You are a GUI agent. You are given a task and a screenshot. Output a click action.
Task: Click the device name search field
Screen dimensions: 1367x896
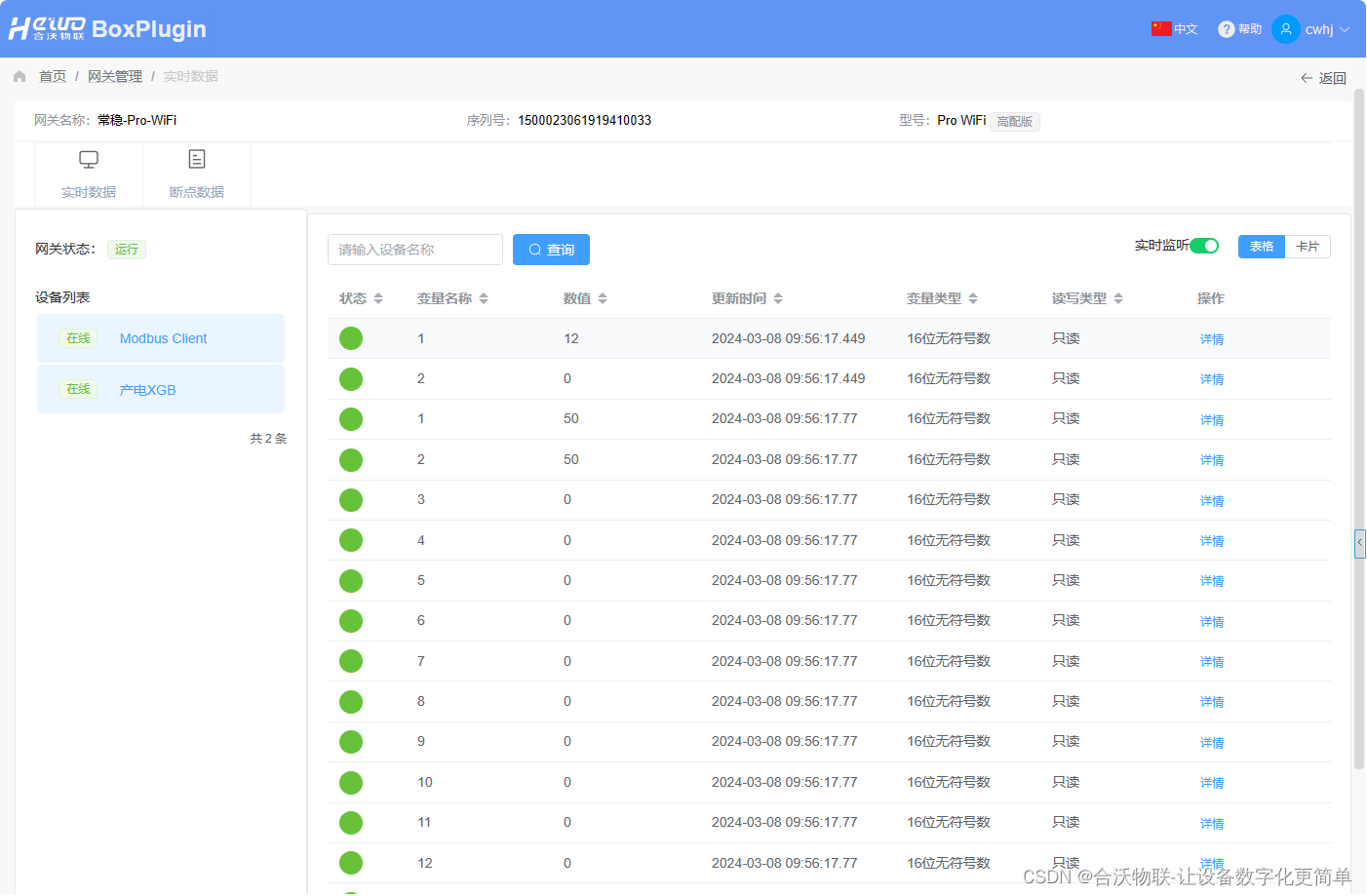(415, 250)
